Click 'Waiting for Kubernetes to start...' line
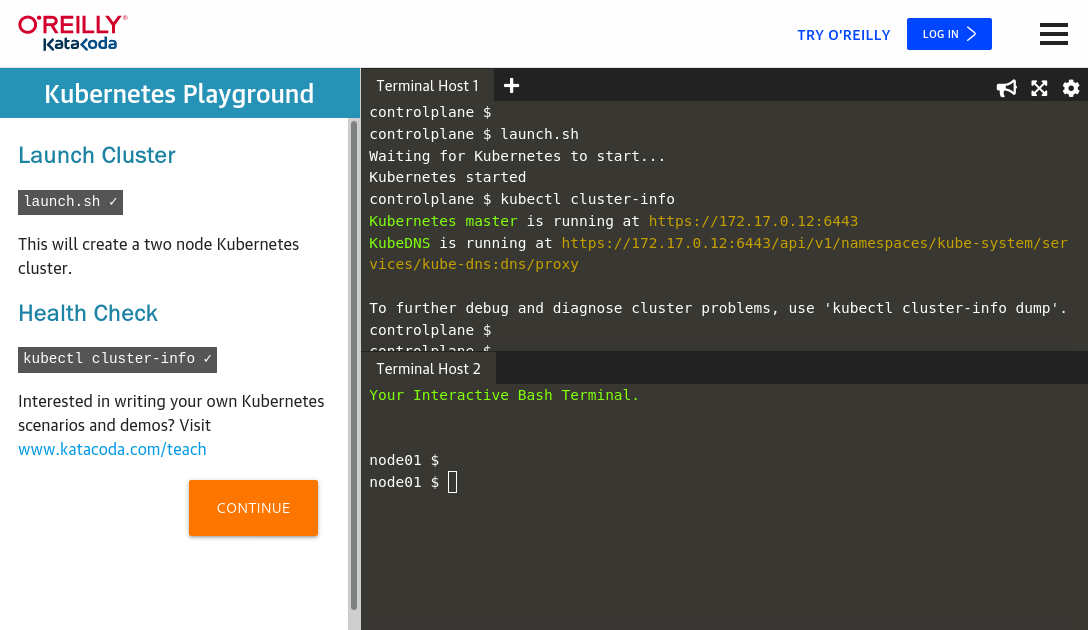1088x630 pixels. (x=517, y=156)
